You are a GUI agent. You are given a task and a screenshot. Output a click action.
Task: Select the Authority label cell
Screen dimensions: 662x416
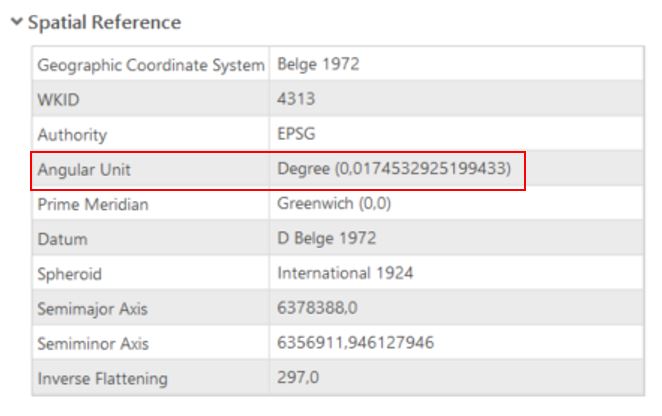[72, 135]
